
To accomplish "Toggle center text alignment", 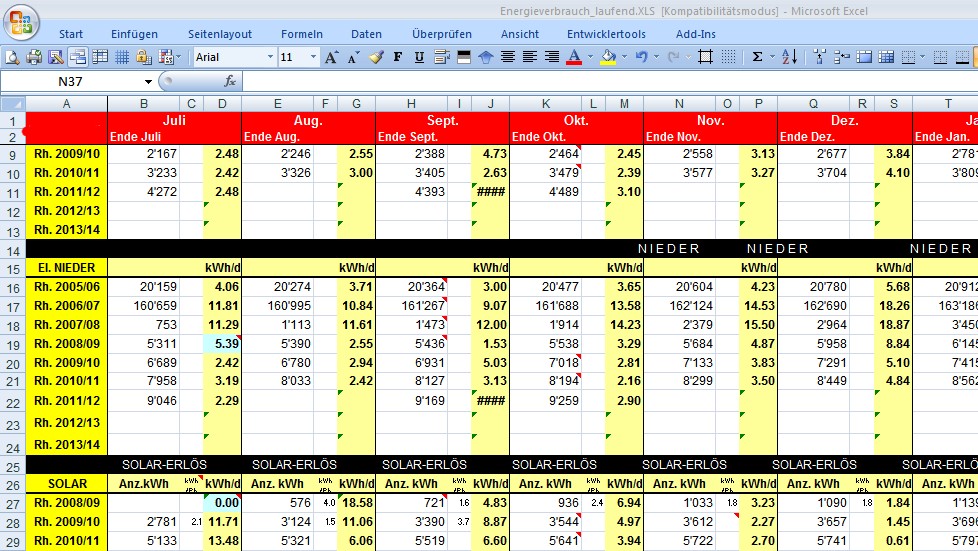I will (x=508, y=57).
